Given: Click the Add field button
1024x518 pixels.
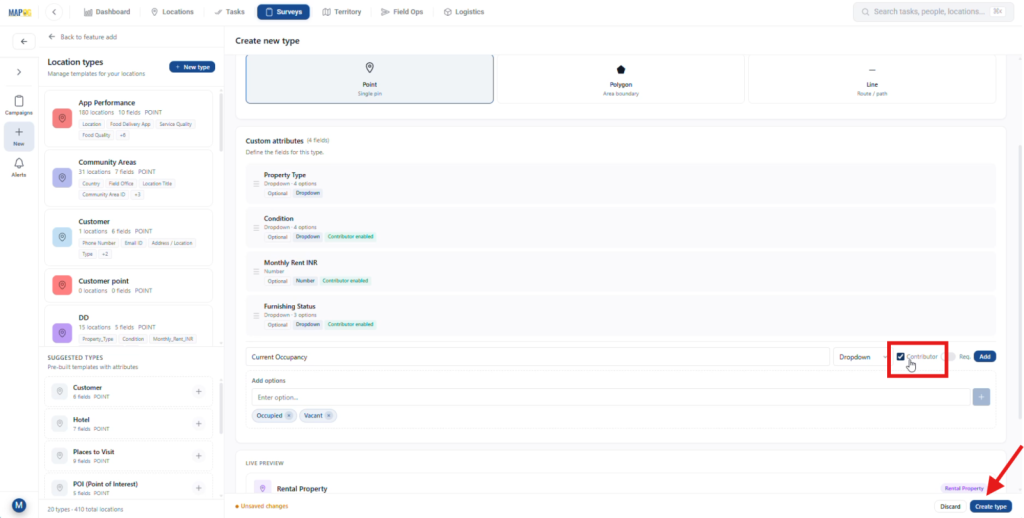Looking at the screenshot, I should point(985,357).
